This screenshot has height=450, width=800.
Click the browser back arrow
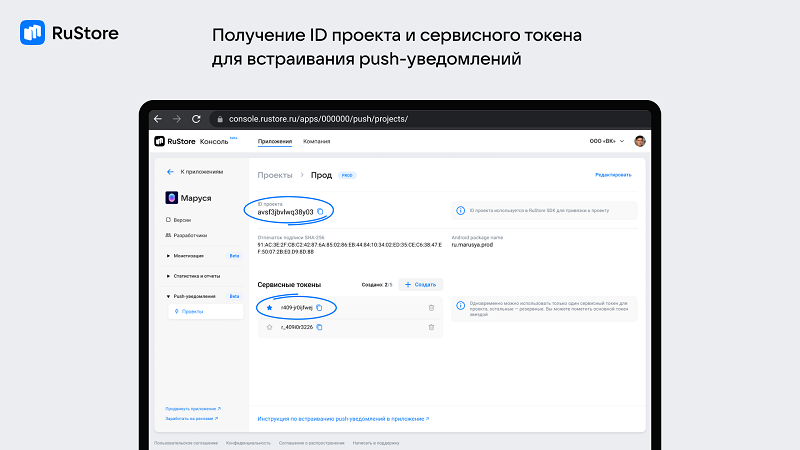click(158, 118)
